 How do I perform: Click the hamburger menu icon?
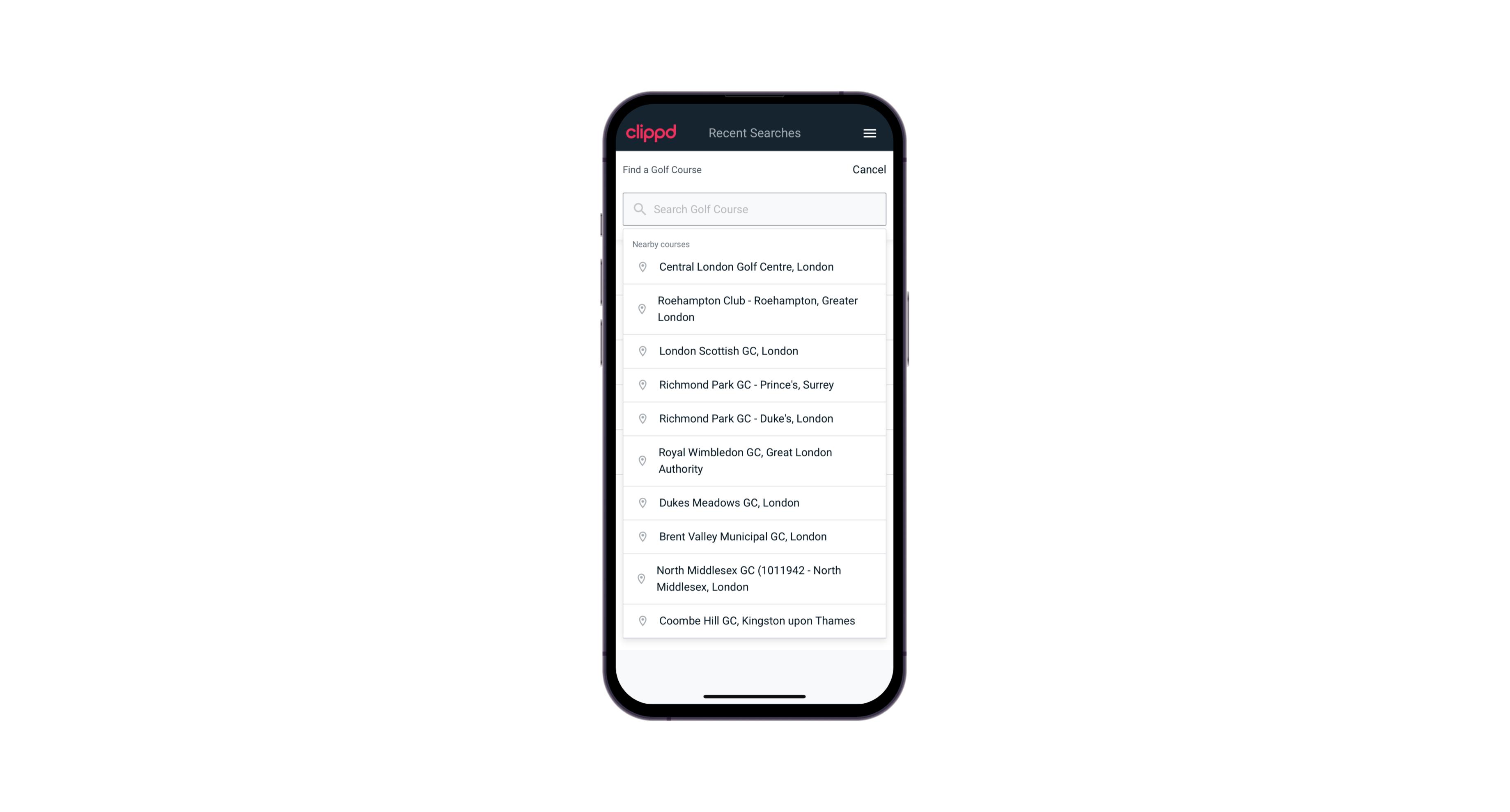tap(869, 133)
